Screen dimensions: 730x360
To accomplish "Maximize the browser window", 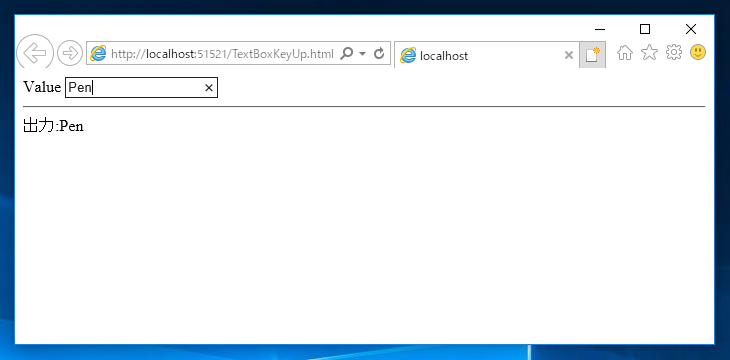I will (x=645, y=29).
